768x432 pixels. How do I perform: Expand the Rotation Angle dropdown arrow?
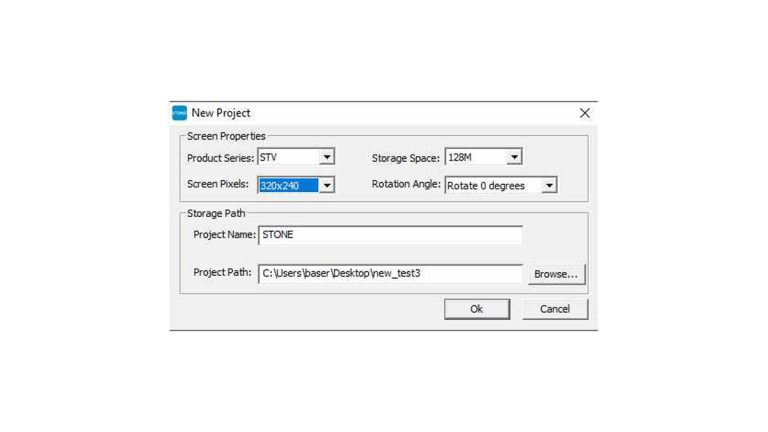click(549, 185)
